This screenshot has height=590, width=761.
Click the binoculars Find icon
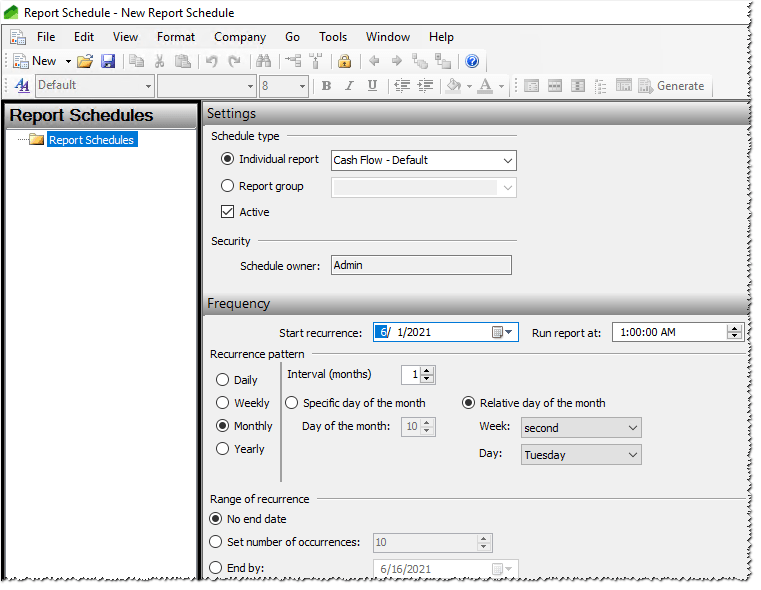tap(263, 61)
